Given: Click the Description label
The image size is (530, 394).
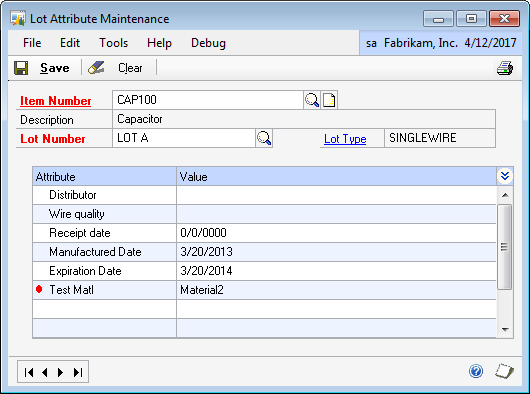Looking at the screenshot, I should 47,120.
